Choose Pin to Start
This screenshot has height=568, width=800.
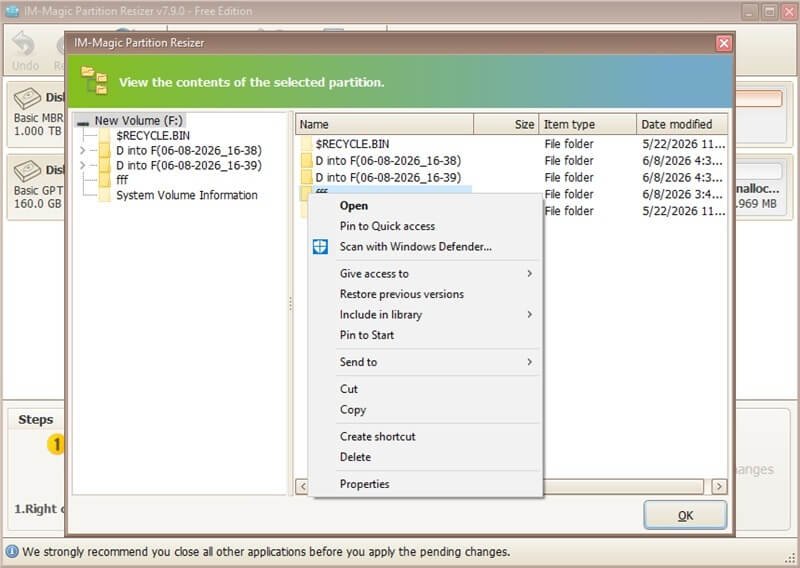426,335
